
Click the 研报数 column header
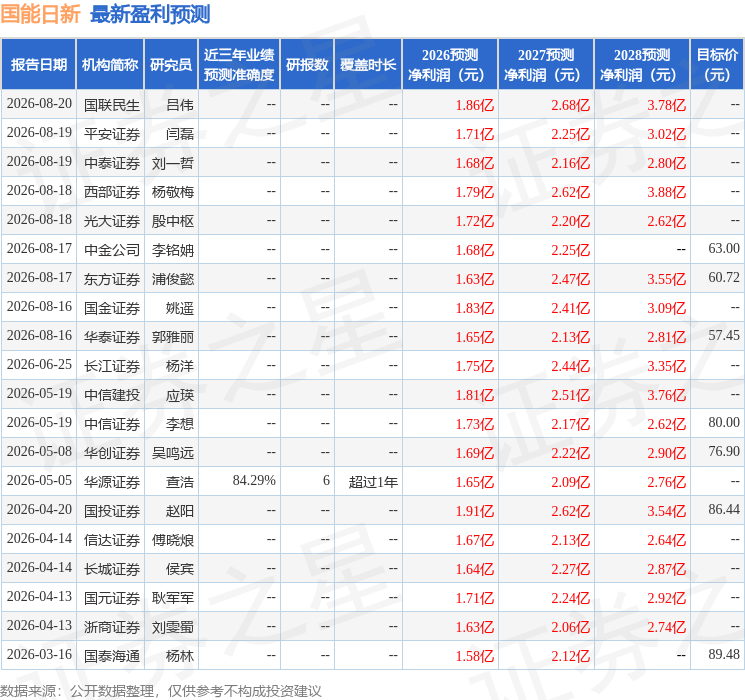pyautogui.click(x=307, y=65)
